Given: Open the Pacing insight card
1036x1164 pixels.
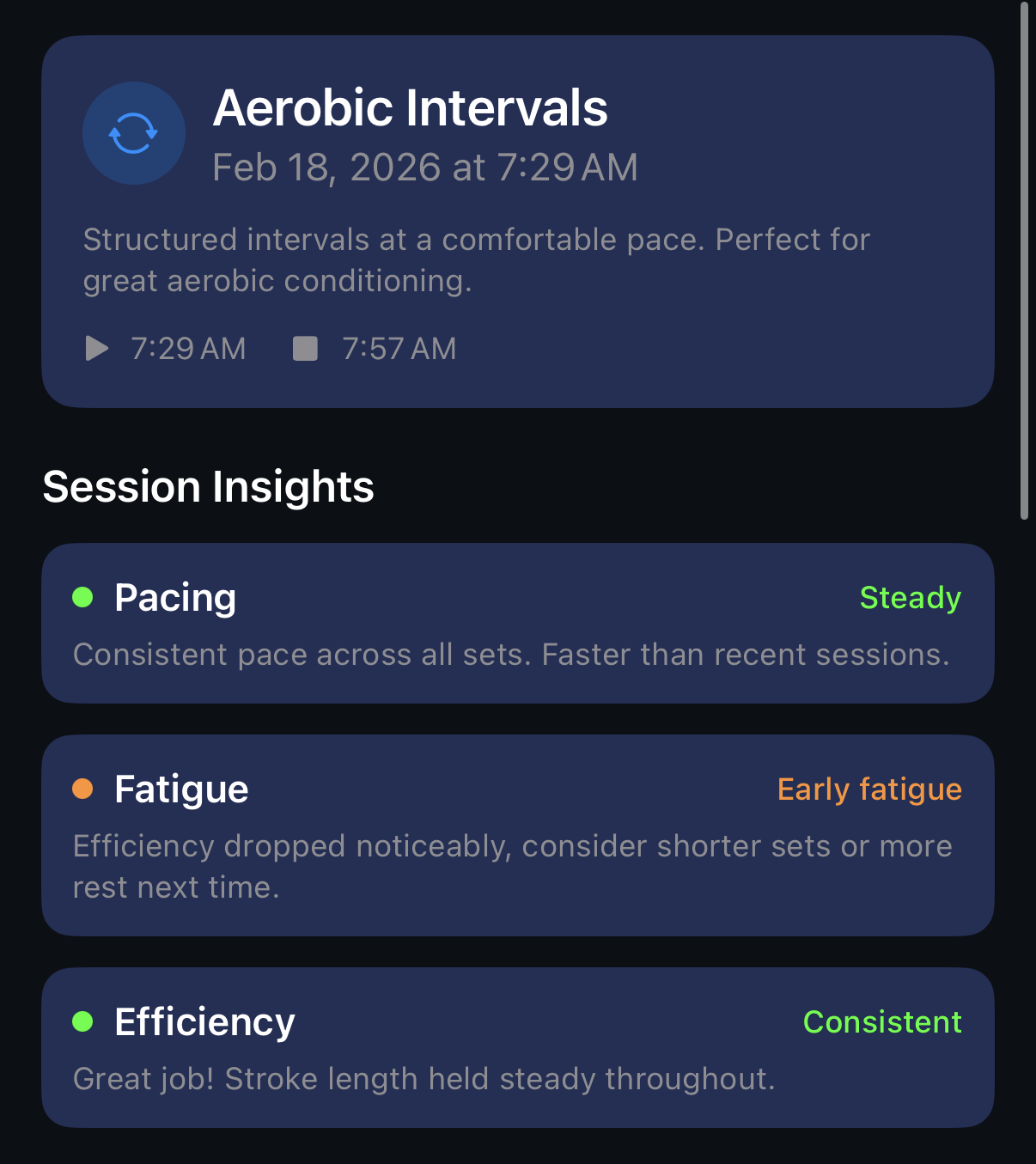Looking at the screenshot, I should (x=517, y=624).
